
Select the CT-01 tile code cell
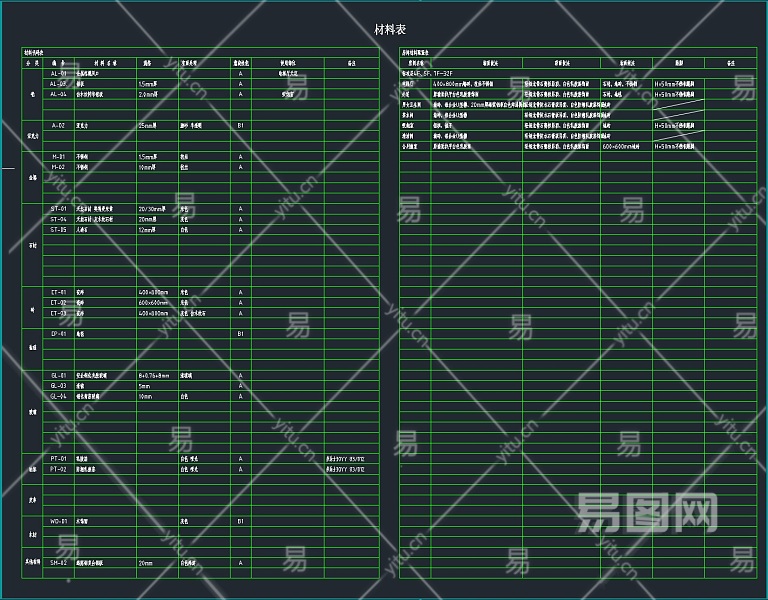tap(58, 292)
